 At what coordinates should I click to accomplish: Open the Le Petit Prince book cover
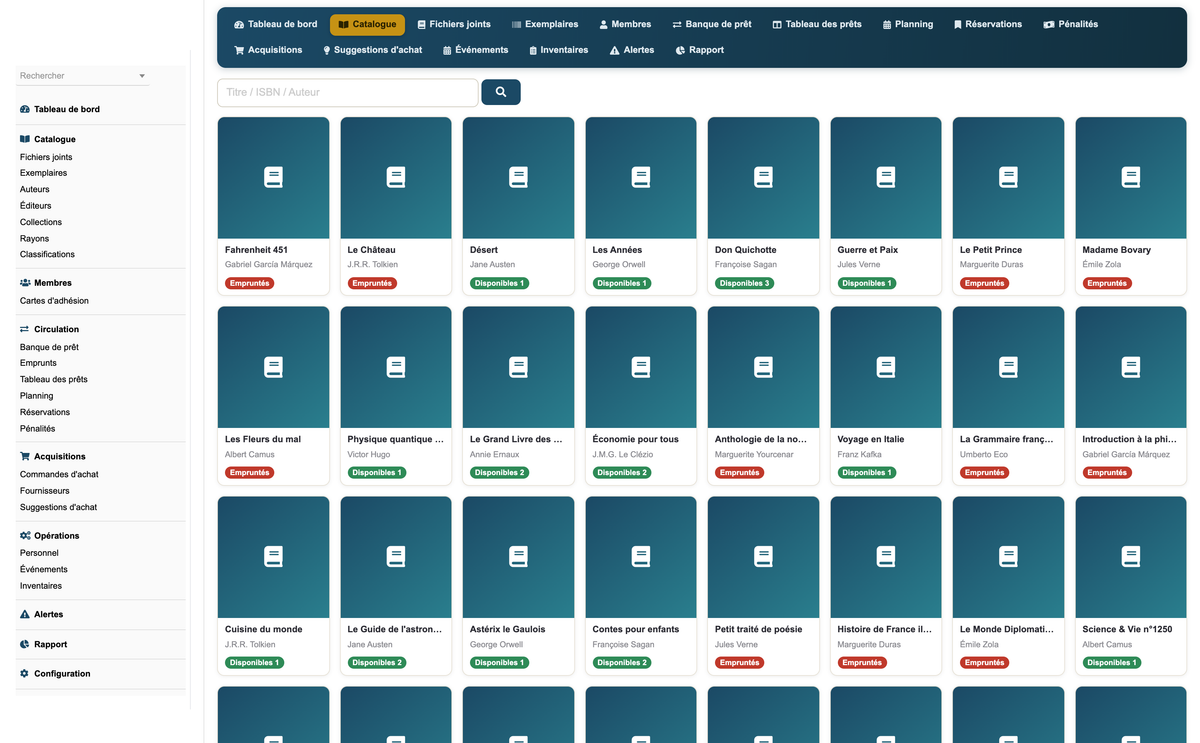click(x=1008, y=178)
